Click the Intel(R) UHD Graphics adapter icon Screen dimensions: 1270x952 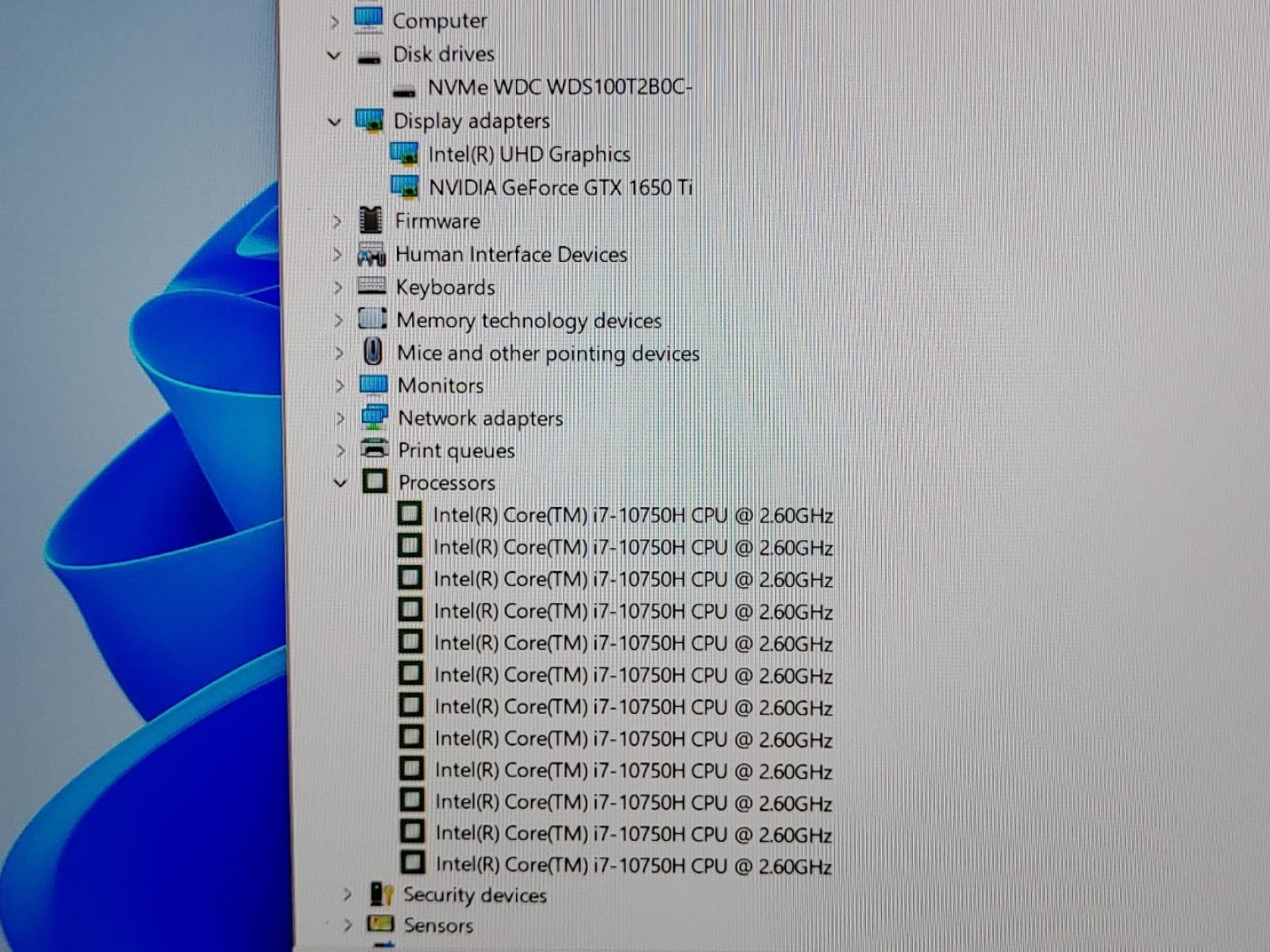click(404, 154)
